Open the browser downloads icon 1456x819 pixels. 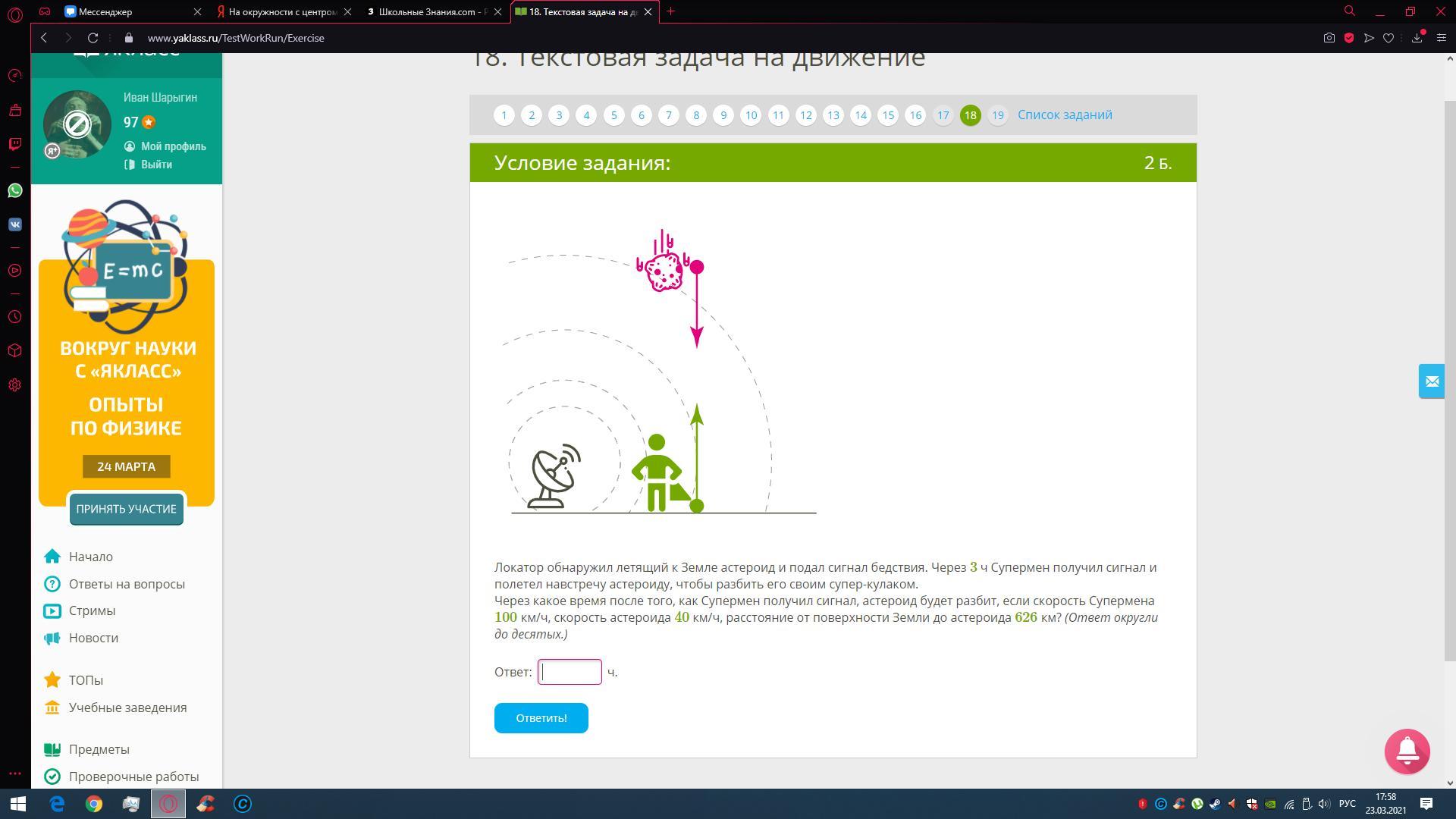1417,38
